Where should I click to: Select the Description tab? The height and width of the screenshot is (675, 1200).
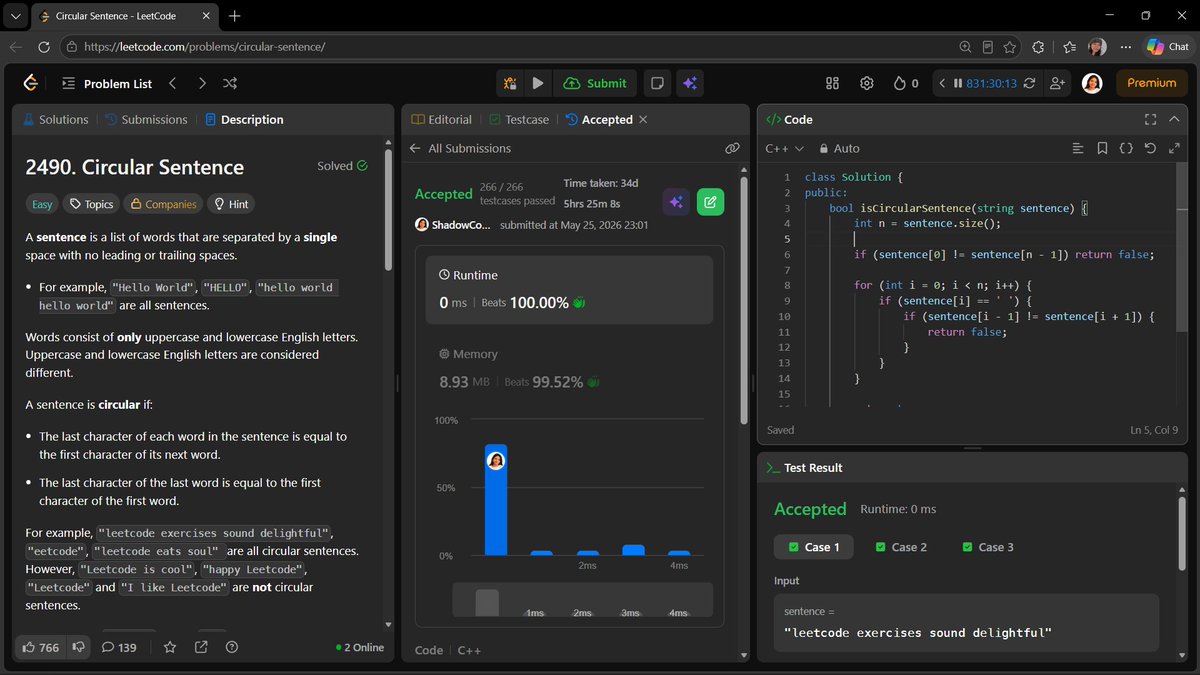[x=244, y=119]
